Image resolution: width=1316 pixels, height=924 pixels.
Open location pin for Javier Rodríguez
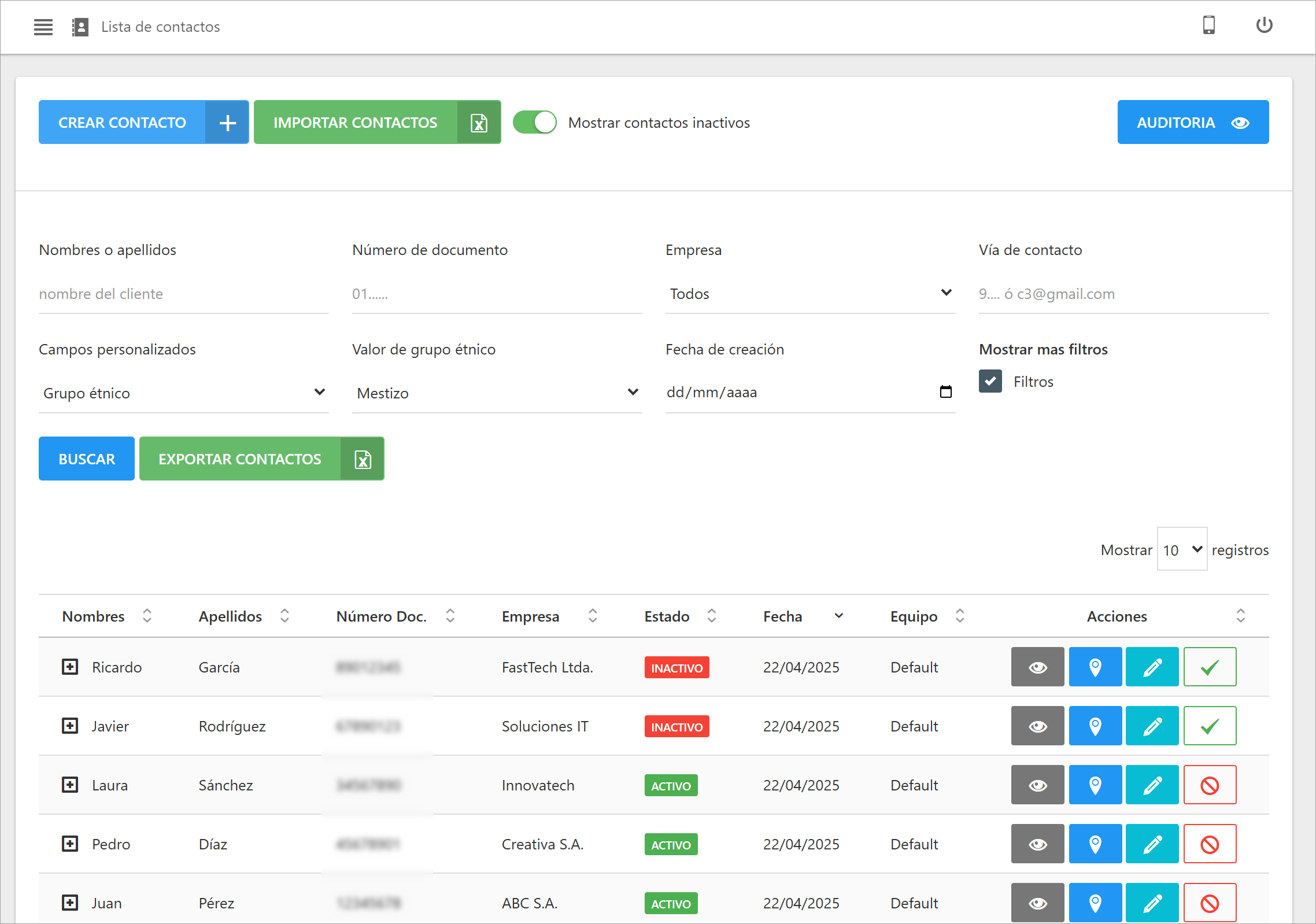pyautogui.click(x=1095, y=726)
